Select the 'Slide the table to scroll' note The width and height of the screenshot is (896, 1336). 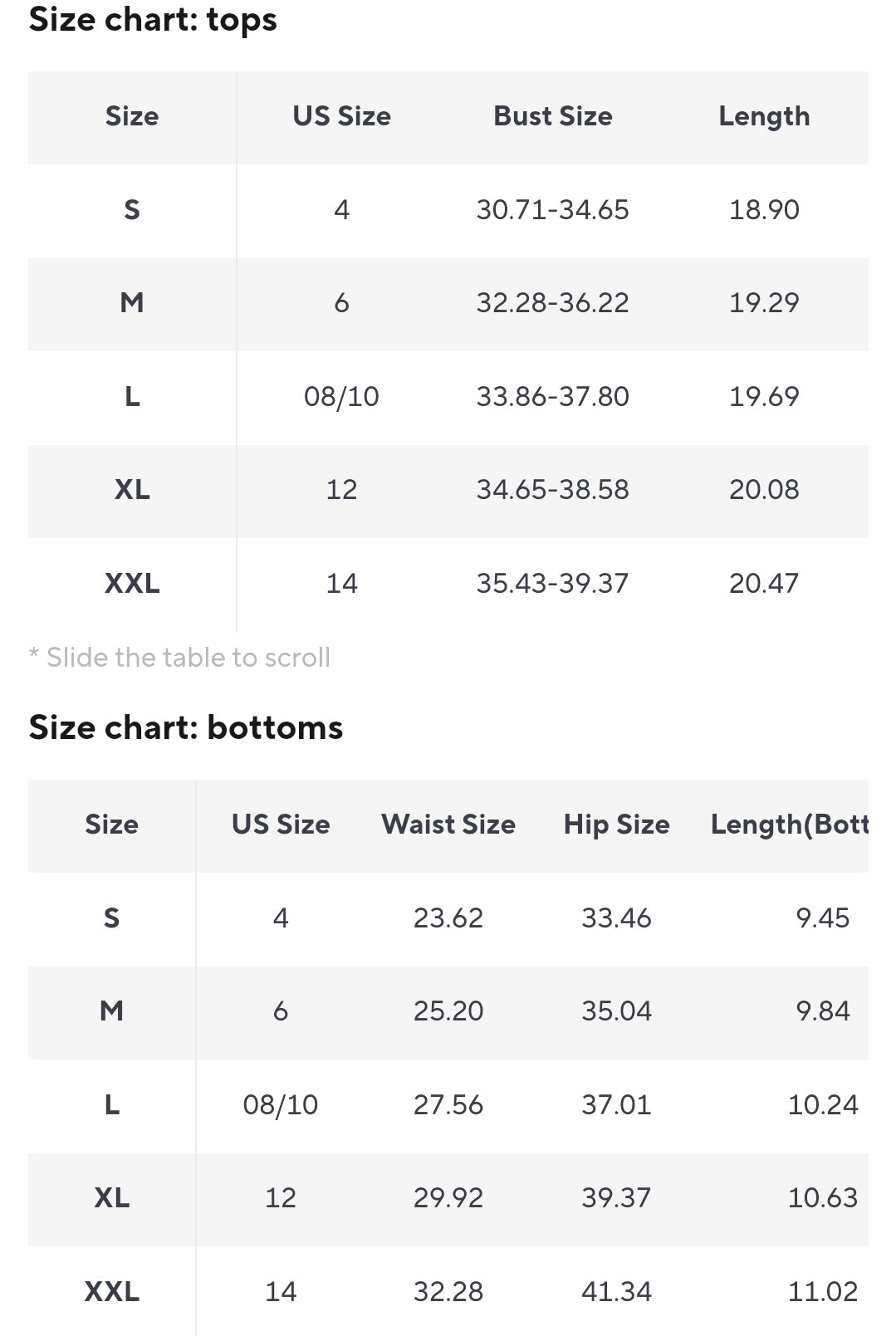(179, 658)
